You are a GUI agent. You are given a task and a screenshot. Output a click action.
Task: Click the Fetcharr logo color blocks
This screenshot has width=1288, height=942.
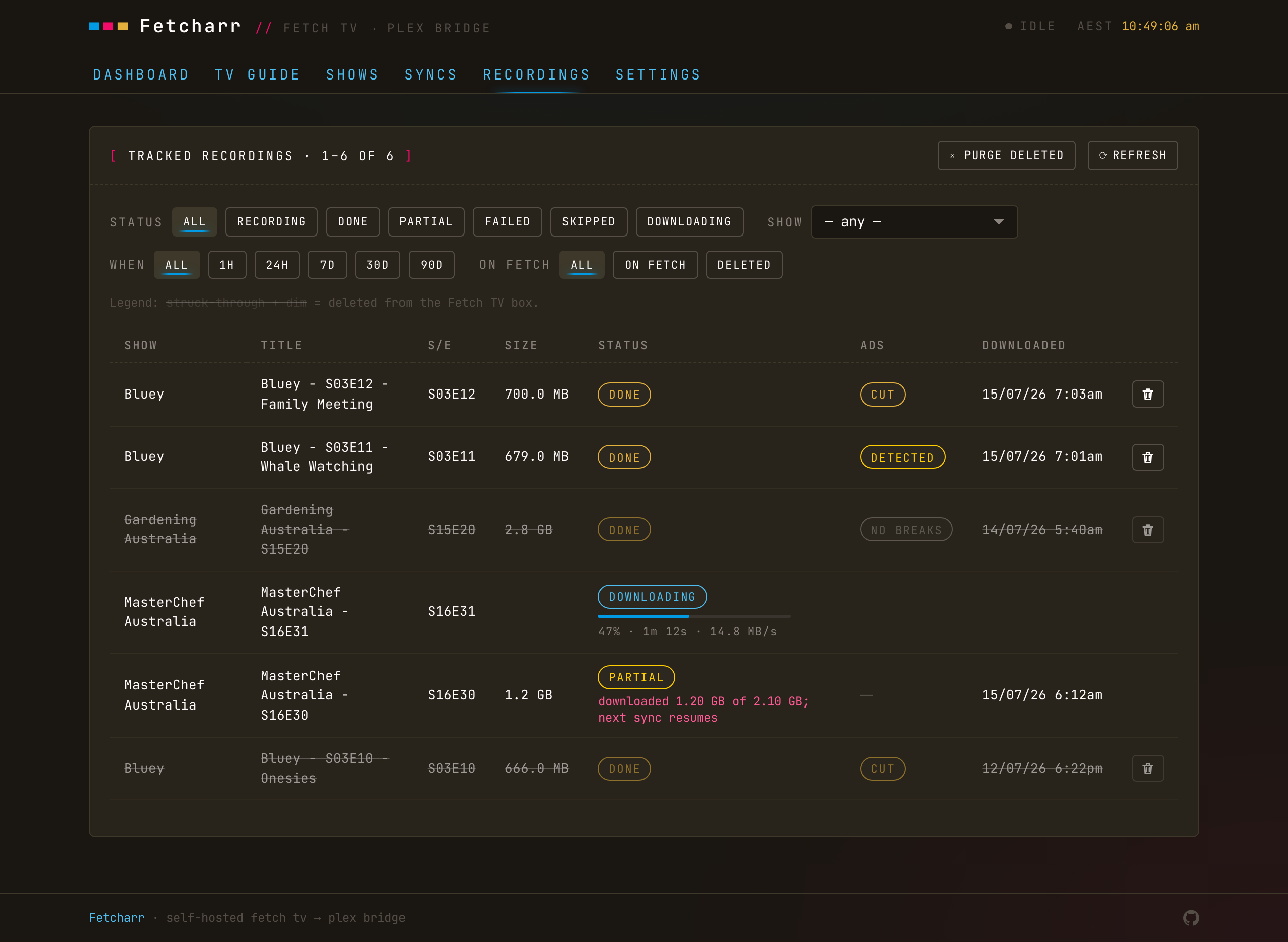(108, 26)
